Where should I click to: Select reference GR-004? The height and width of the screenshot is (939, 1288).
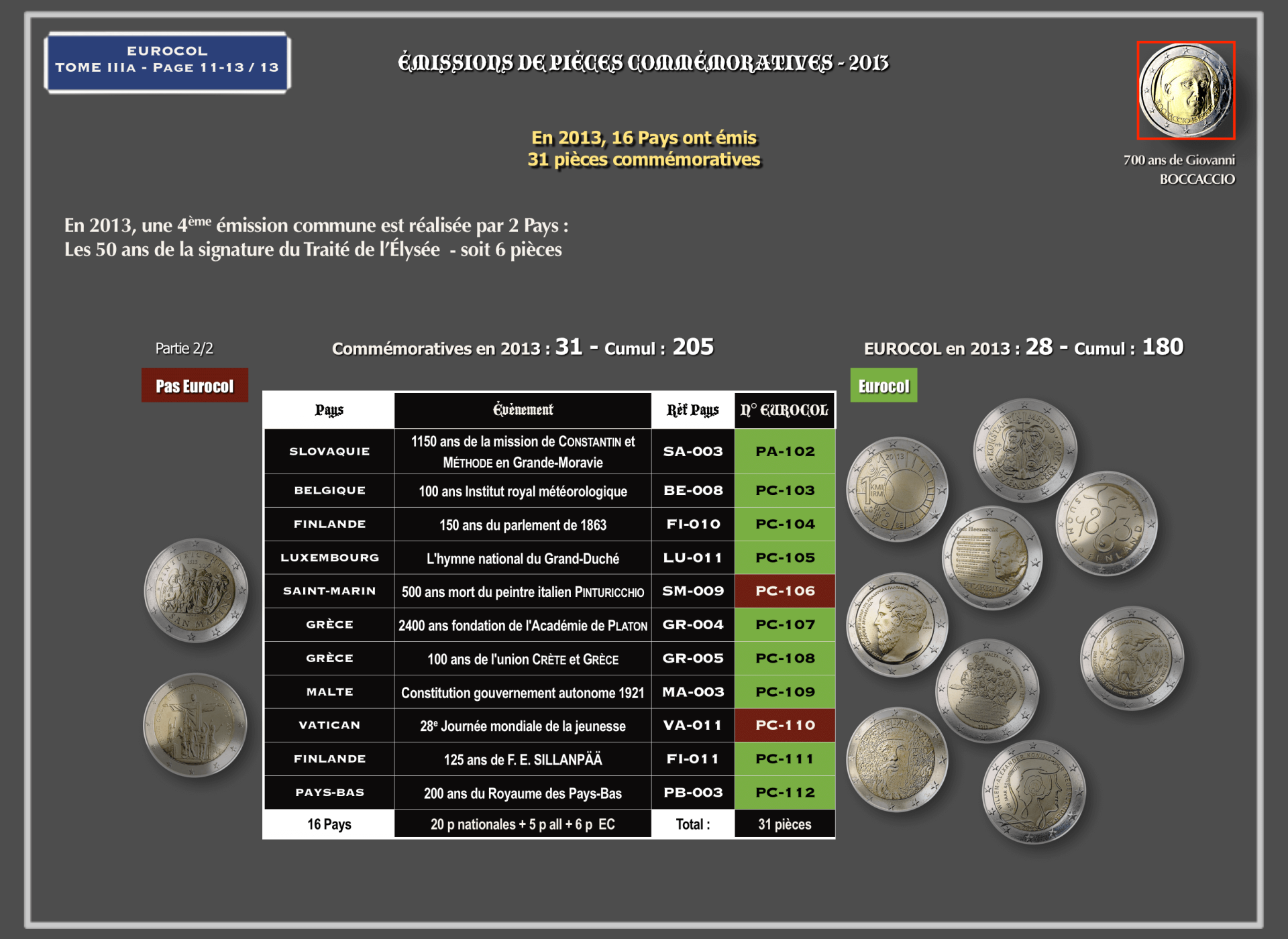(x=693, y=624)
